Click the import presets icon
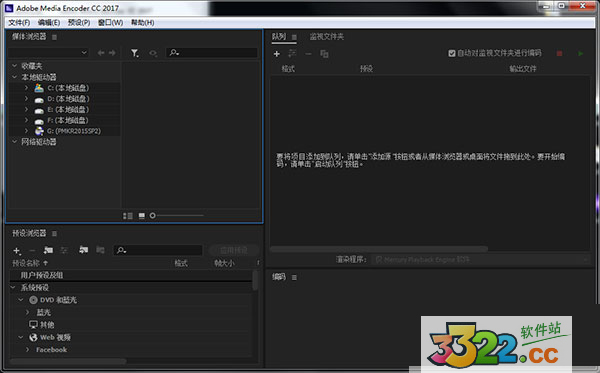600x373 pixels. [x=83, y=250]
